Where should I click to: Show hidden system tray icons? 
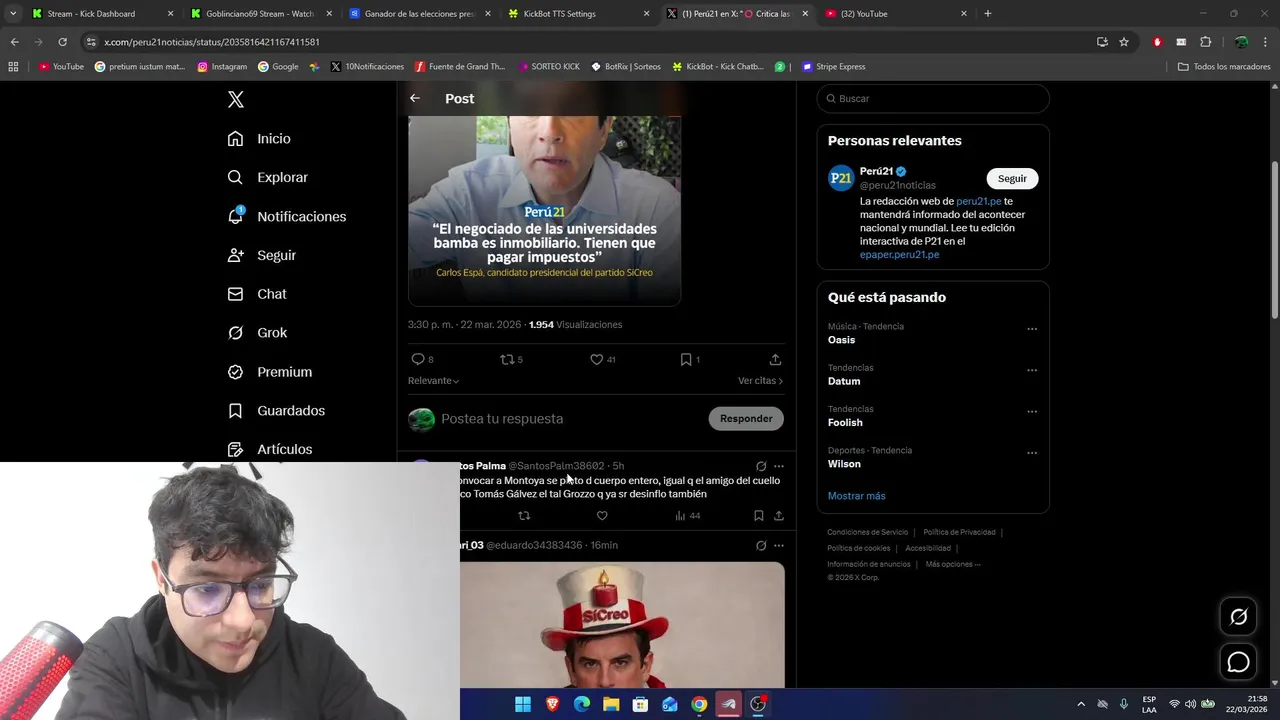coord(1081,704)
